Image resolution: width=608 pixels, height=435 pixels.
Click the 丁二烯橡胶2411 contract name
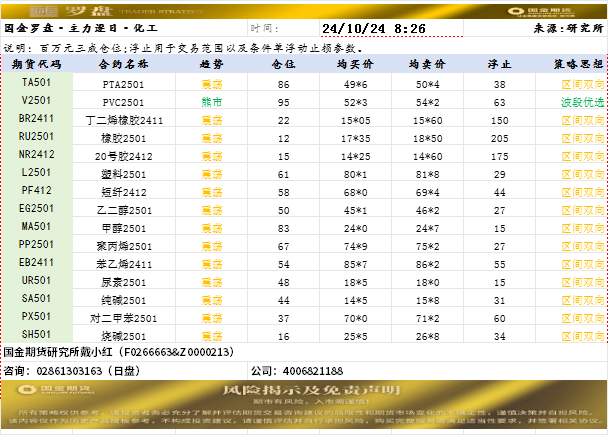[x=124, y=121]
